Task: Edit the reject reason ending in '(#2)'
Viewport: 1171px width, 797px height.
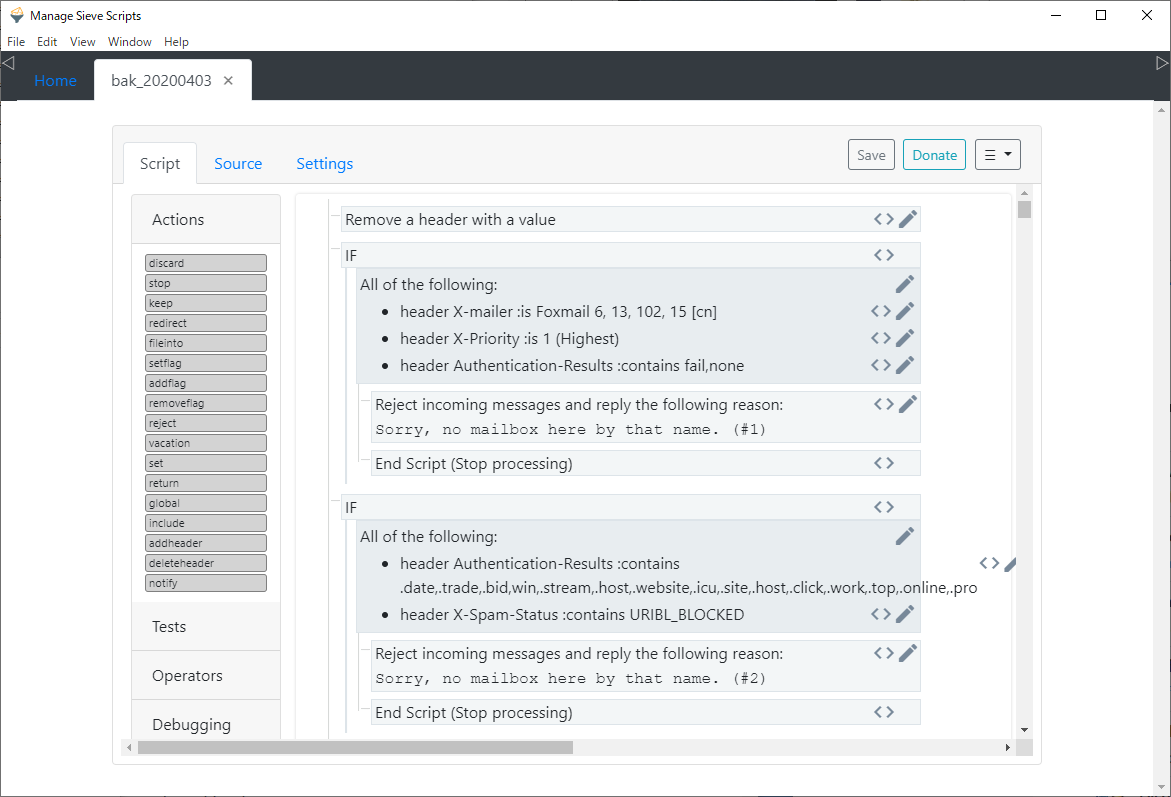Action: pos(906,651)
